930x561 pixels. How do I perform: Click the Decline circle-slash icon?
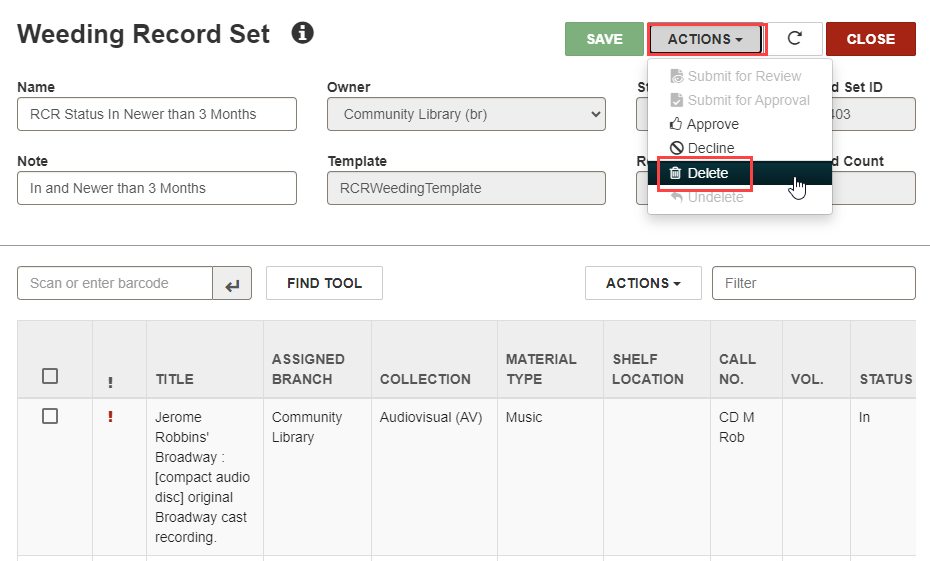tap(677, 148)
